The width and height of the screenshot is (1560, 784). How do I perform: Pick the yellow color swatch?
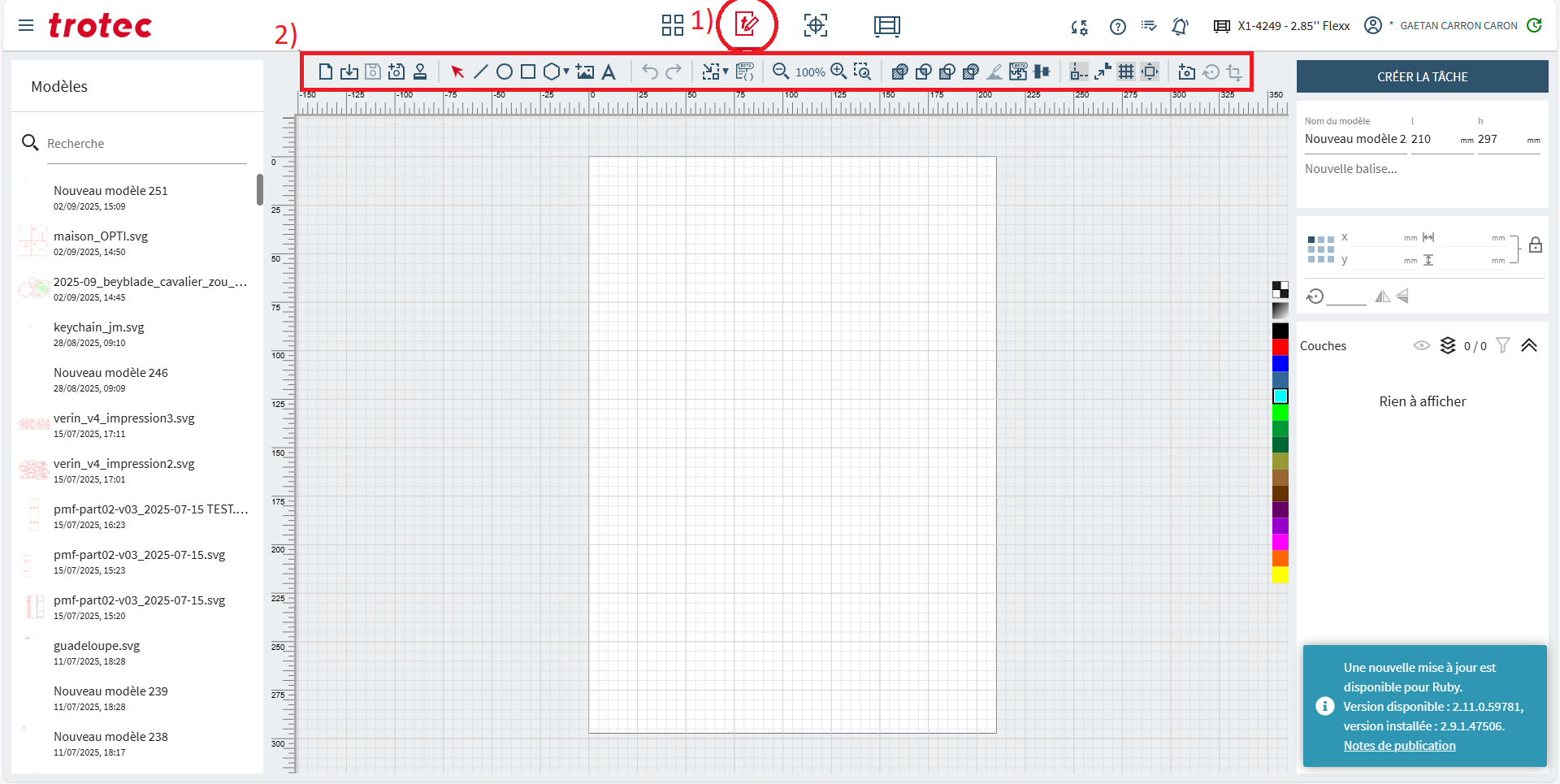coord(1280,574)
